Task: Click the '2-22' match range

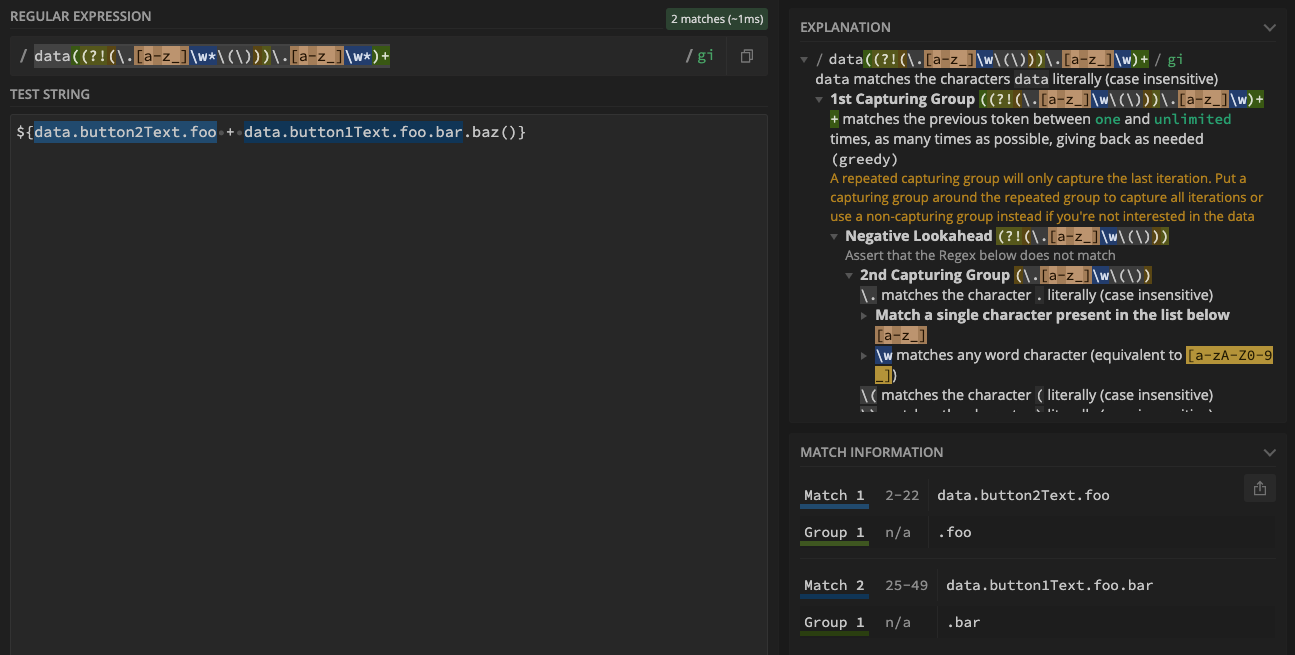Action: [x=902, y=495]
